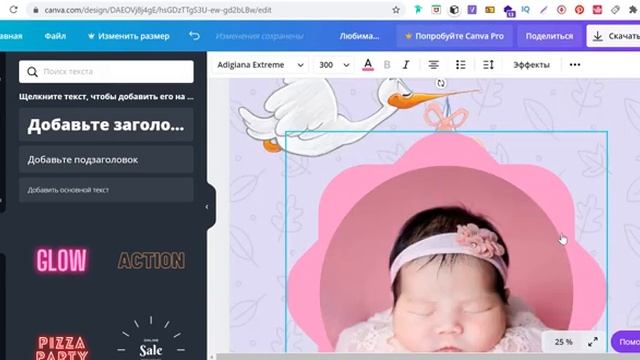Screen dimensions: 640x360
Task: Click the search magnifier icon
Action: [32, 72]
